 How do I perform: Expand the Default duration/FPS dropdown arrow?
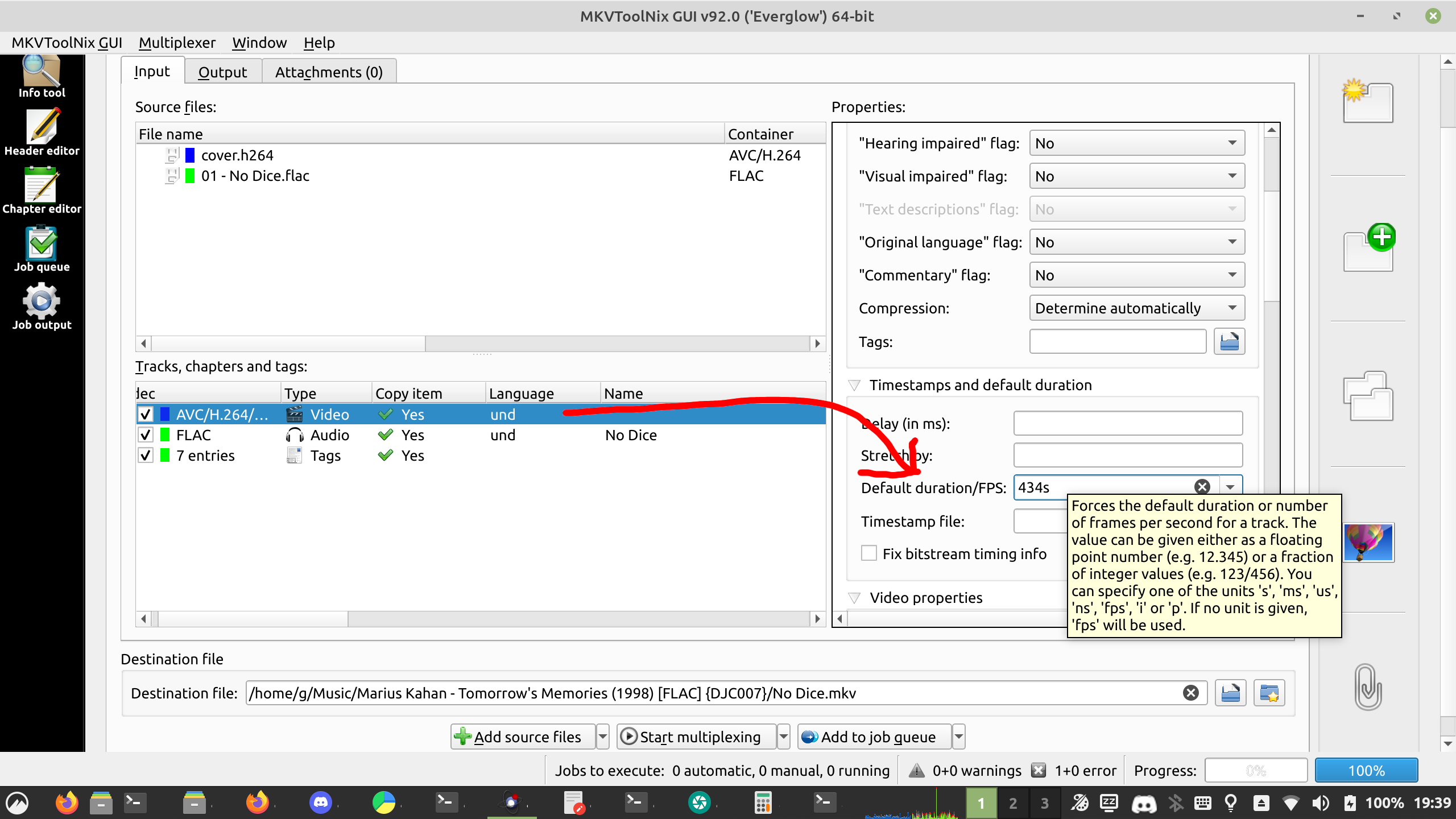click(1230, 487)
